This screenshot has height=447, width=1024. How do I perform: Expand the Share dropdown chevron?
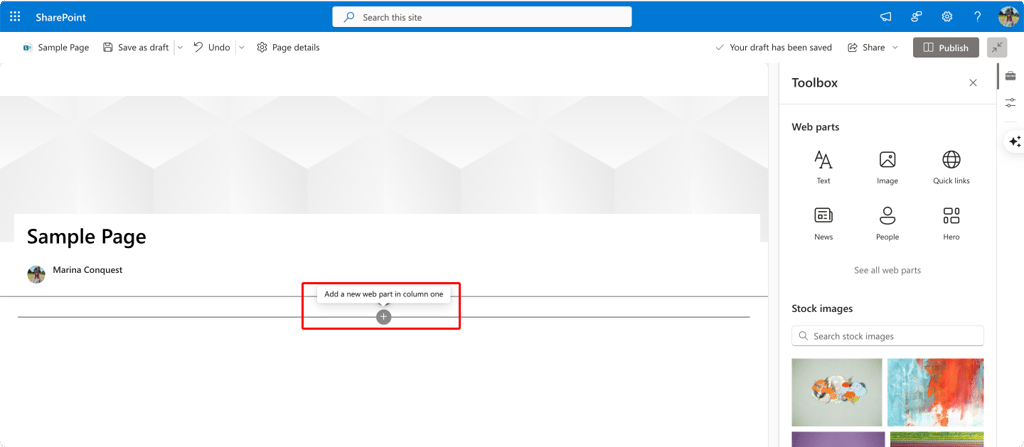click(895, 47)
